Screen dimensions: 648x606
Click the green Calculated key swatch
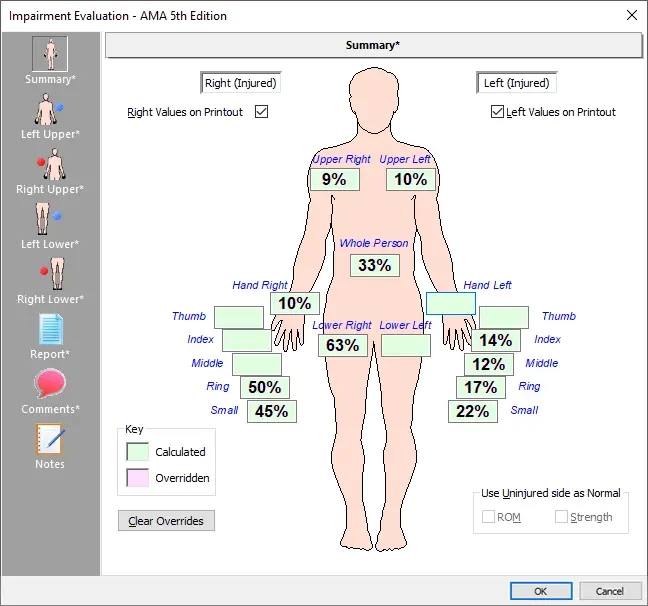pos(138,452)
